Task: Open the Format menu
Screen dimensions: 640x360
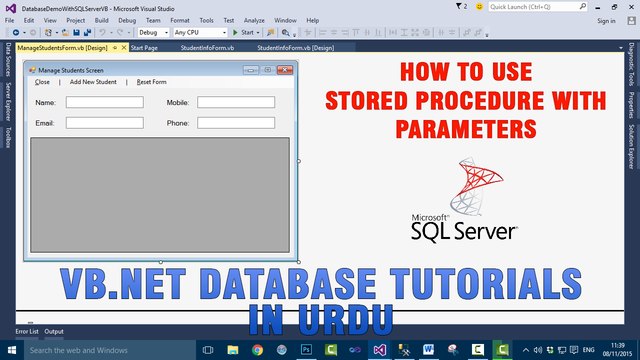Action: click(180, 20)
